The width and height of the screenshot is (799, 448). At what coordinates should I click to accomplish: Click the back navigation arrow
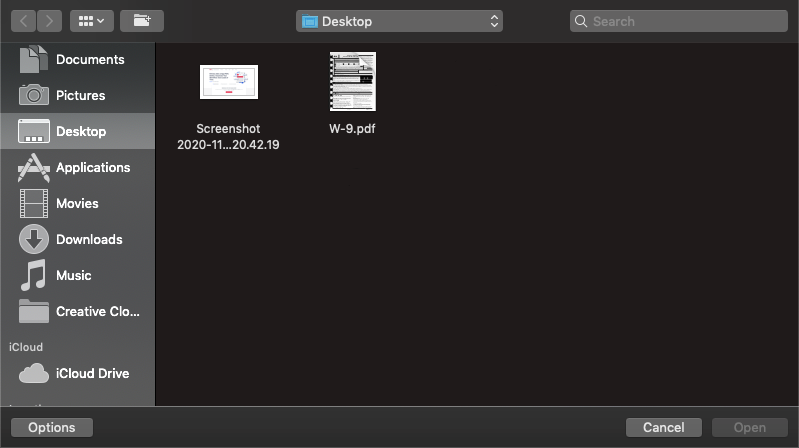(24, 21)
